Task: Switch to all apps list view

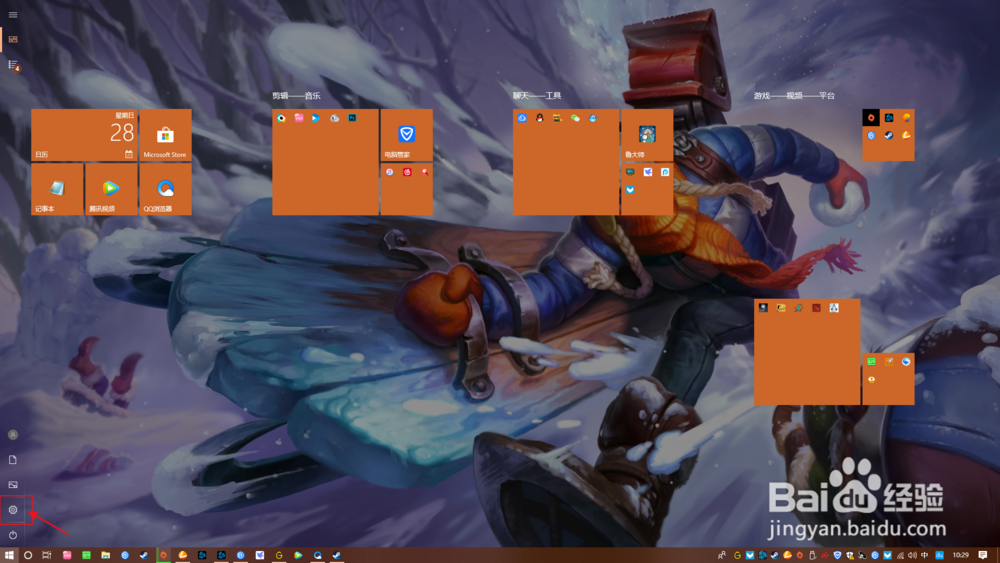Action: click(13, 64)
